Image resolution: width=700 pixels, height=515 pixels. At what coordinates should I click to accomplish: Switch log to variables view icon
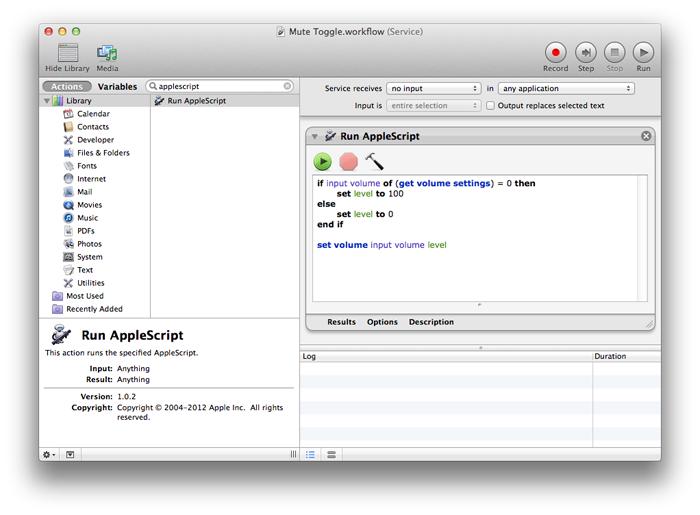tap(331, 454)
